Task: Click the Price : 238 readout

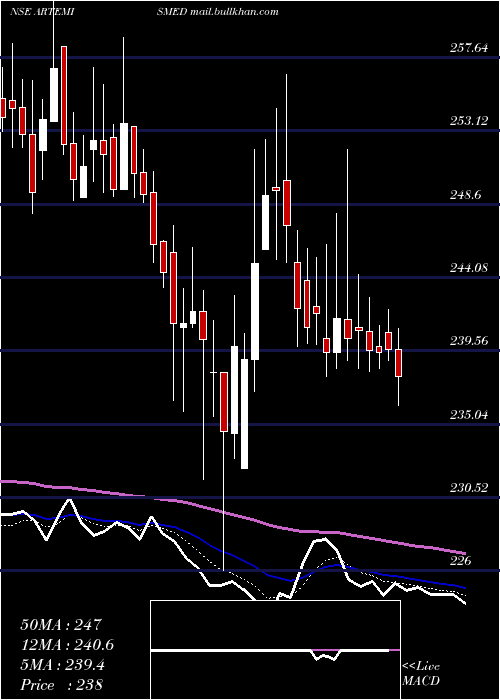Action: pyautogui.click(x=61, y=684)
